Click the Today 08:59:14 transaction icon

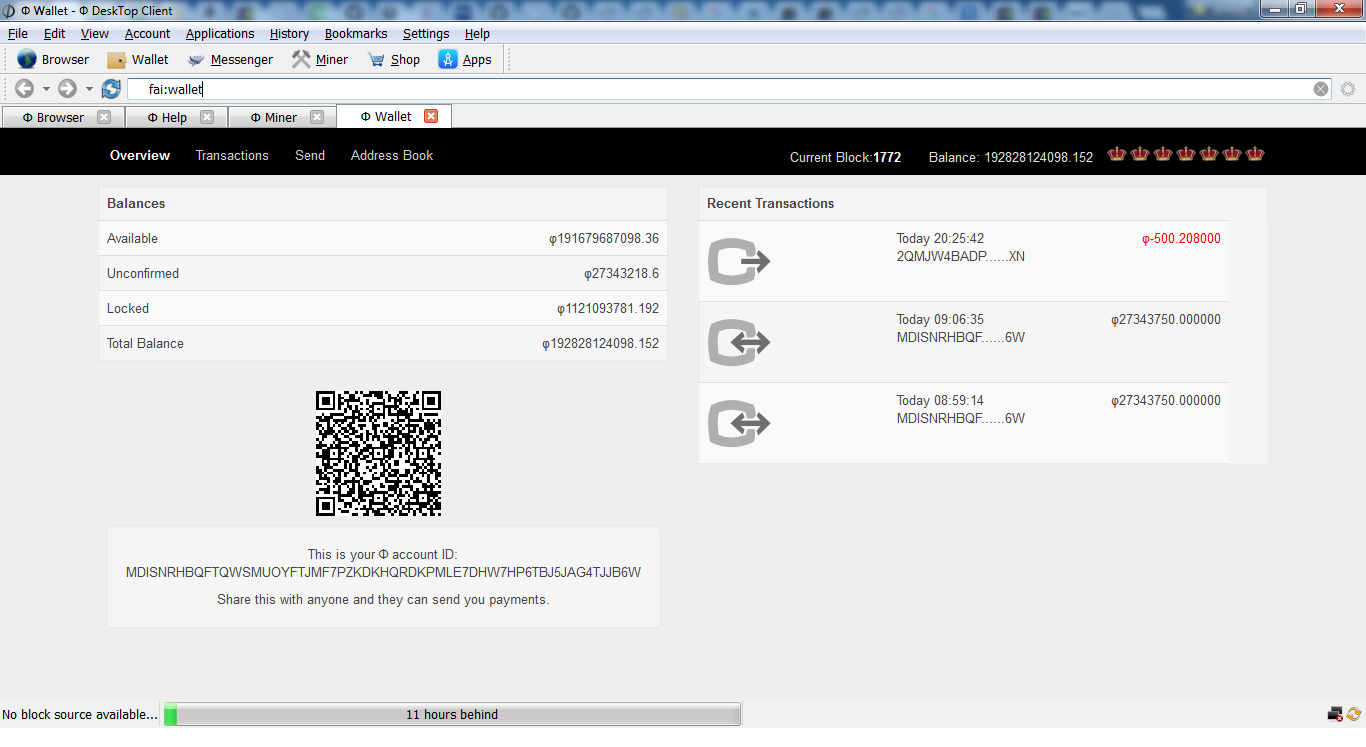click(739, 423)
